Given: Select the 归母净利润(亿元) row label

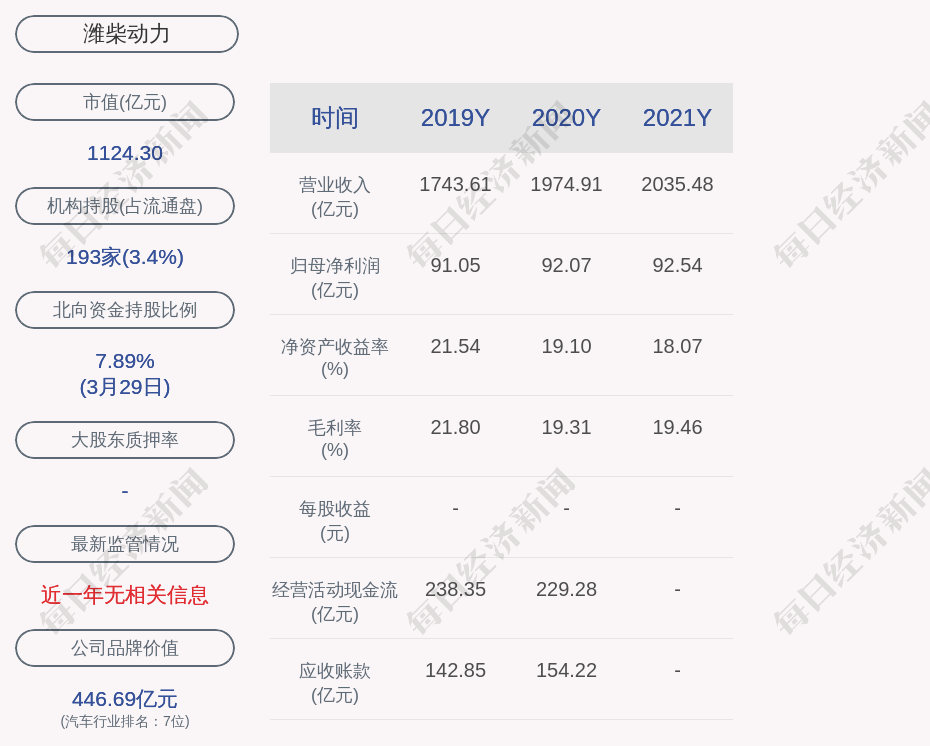Looking at the screenshot, I should (x=335, y=278).
